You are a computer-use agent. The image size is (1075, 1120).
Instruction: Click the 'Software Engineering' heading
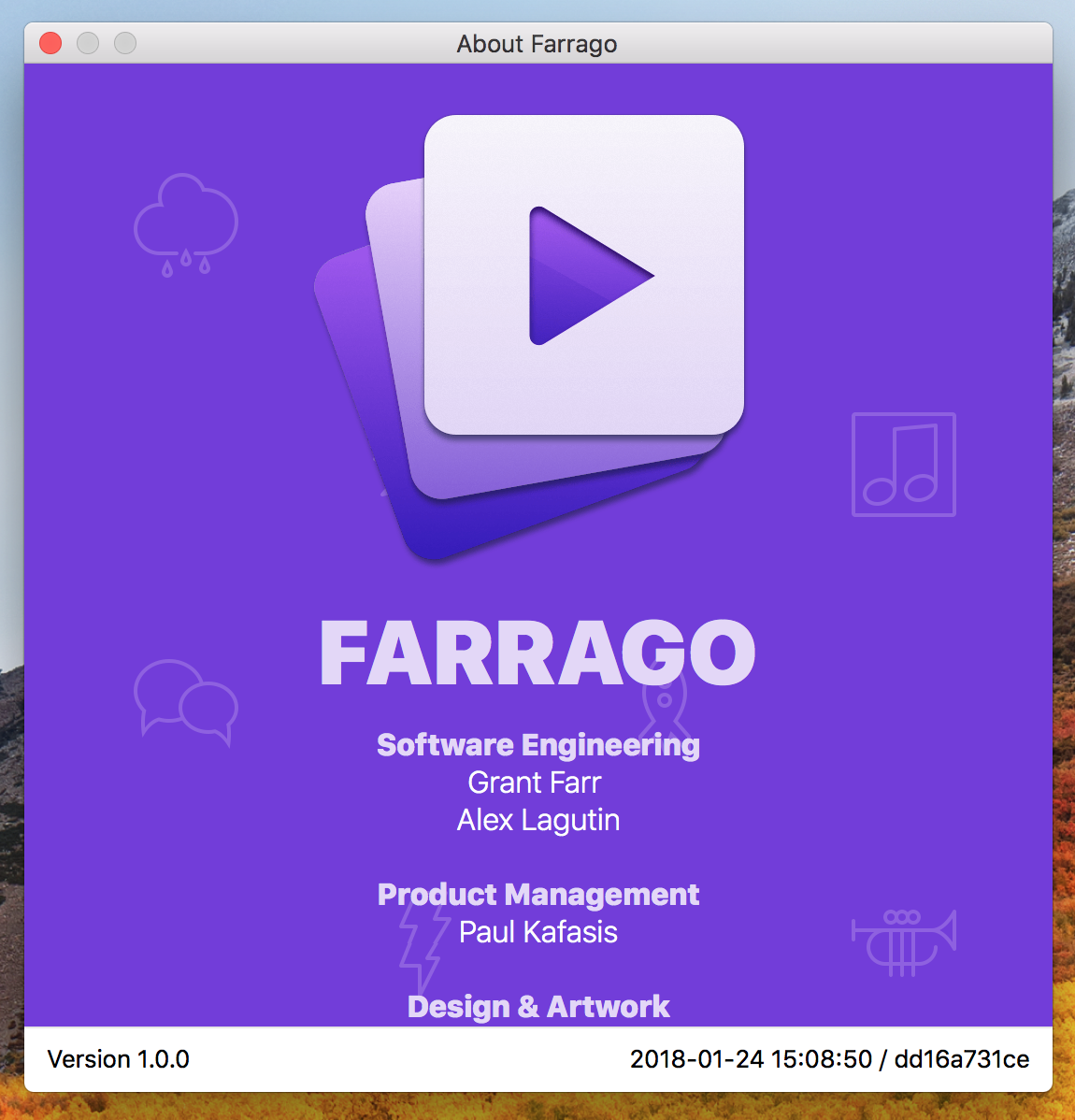click(x=537, y=745)
